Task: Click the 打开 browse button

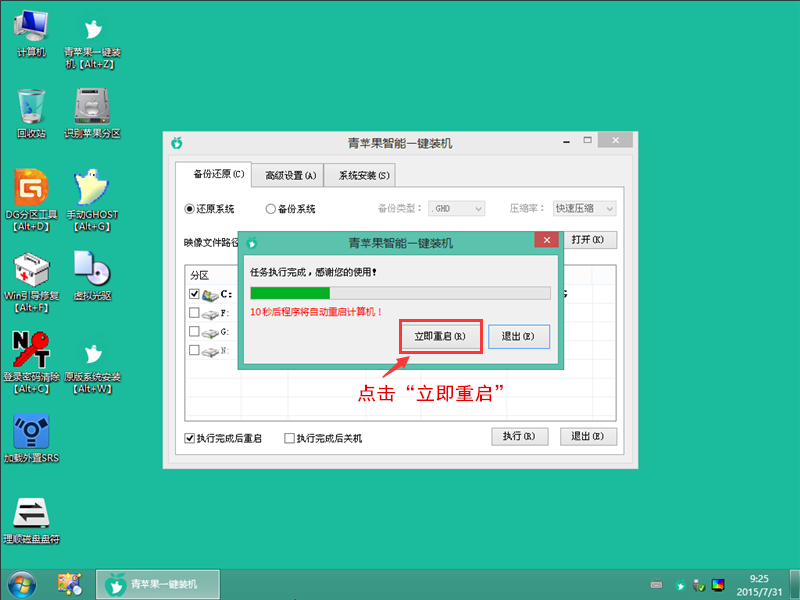Action: click(x=592, y=239)
